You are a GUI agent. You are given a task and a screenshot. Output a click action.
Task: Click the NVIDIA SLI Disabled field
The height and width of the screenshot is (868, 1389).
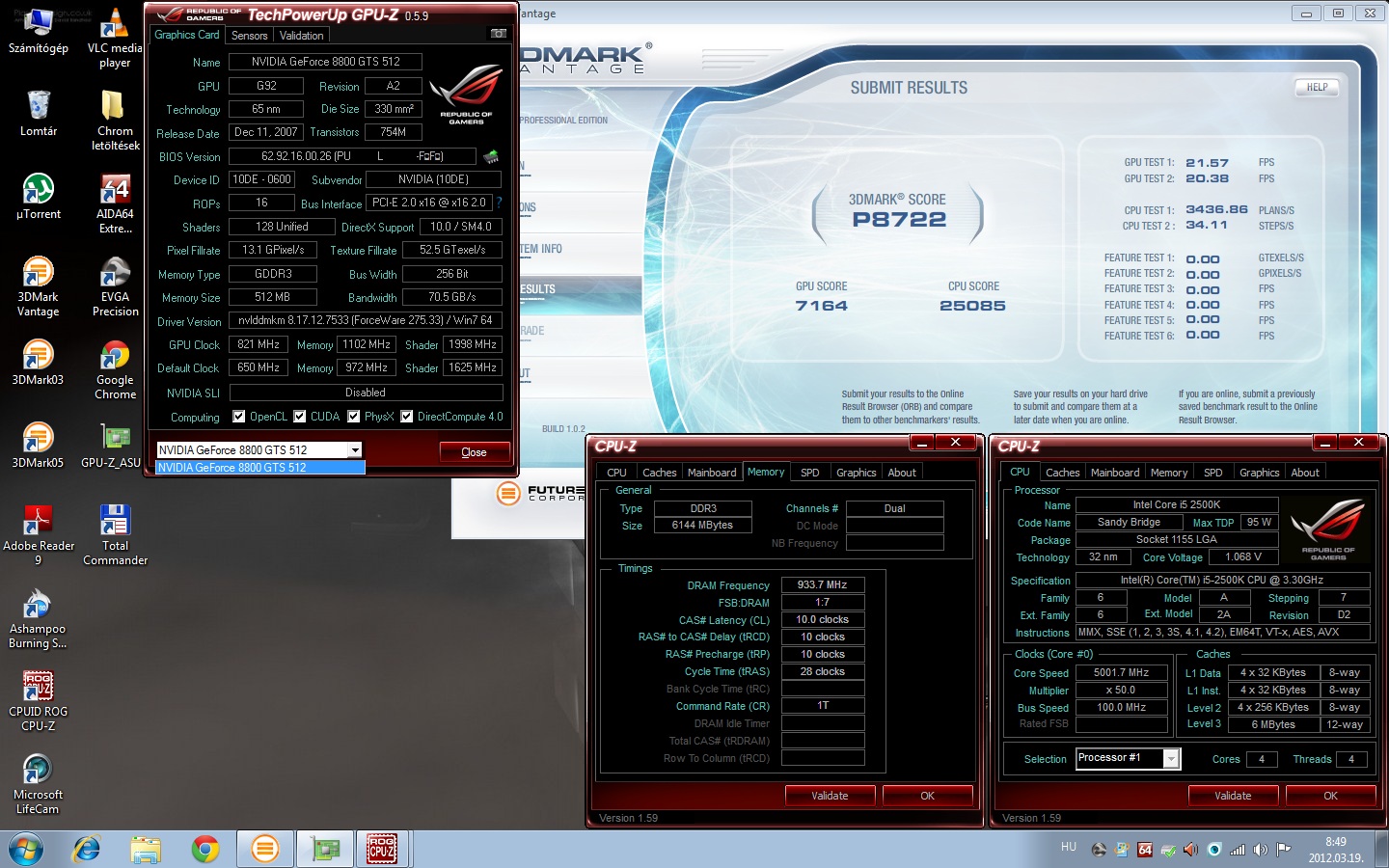point(366,393)
